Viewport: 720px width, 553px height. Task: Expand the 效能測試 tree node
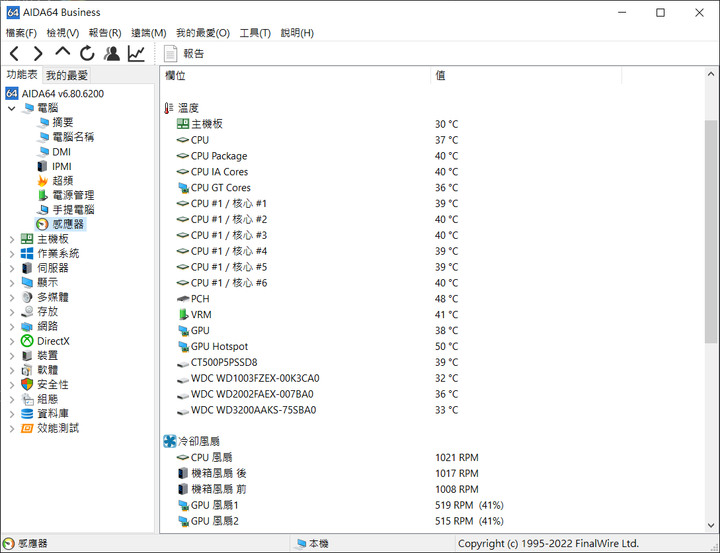12,429
